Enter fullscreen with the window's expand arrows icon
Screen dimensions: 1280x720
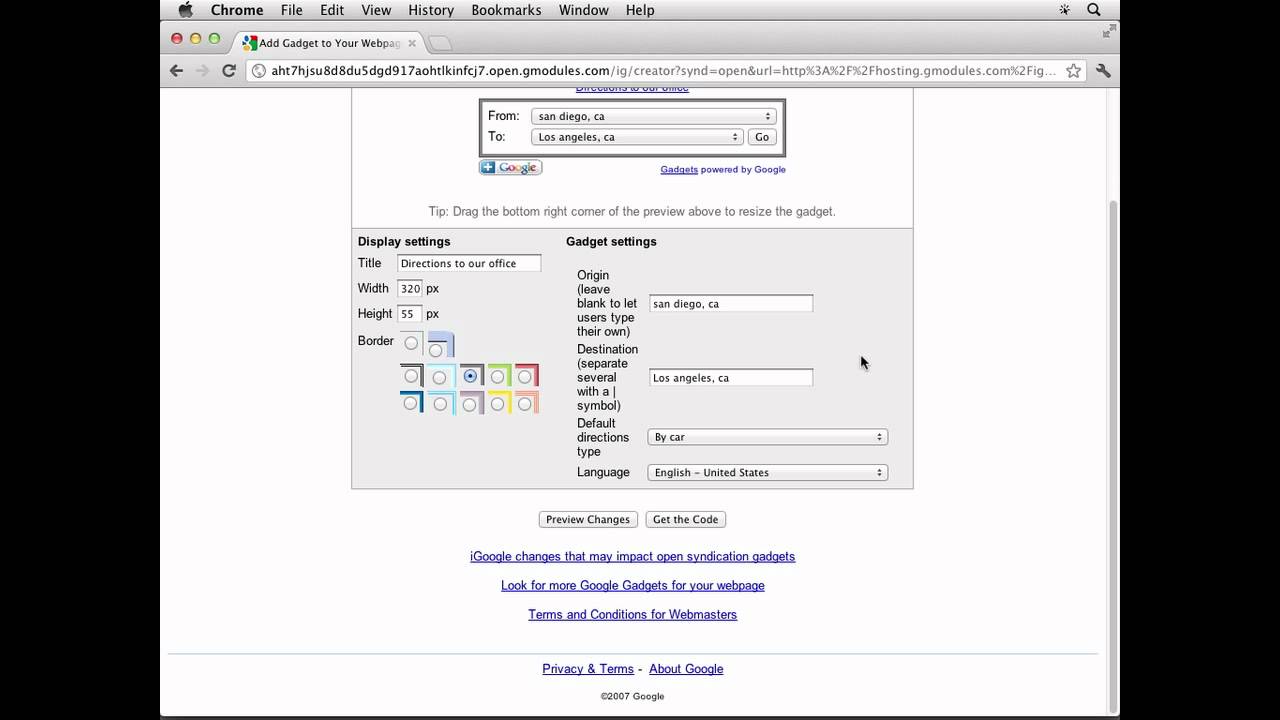click(1108, 33)
